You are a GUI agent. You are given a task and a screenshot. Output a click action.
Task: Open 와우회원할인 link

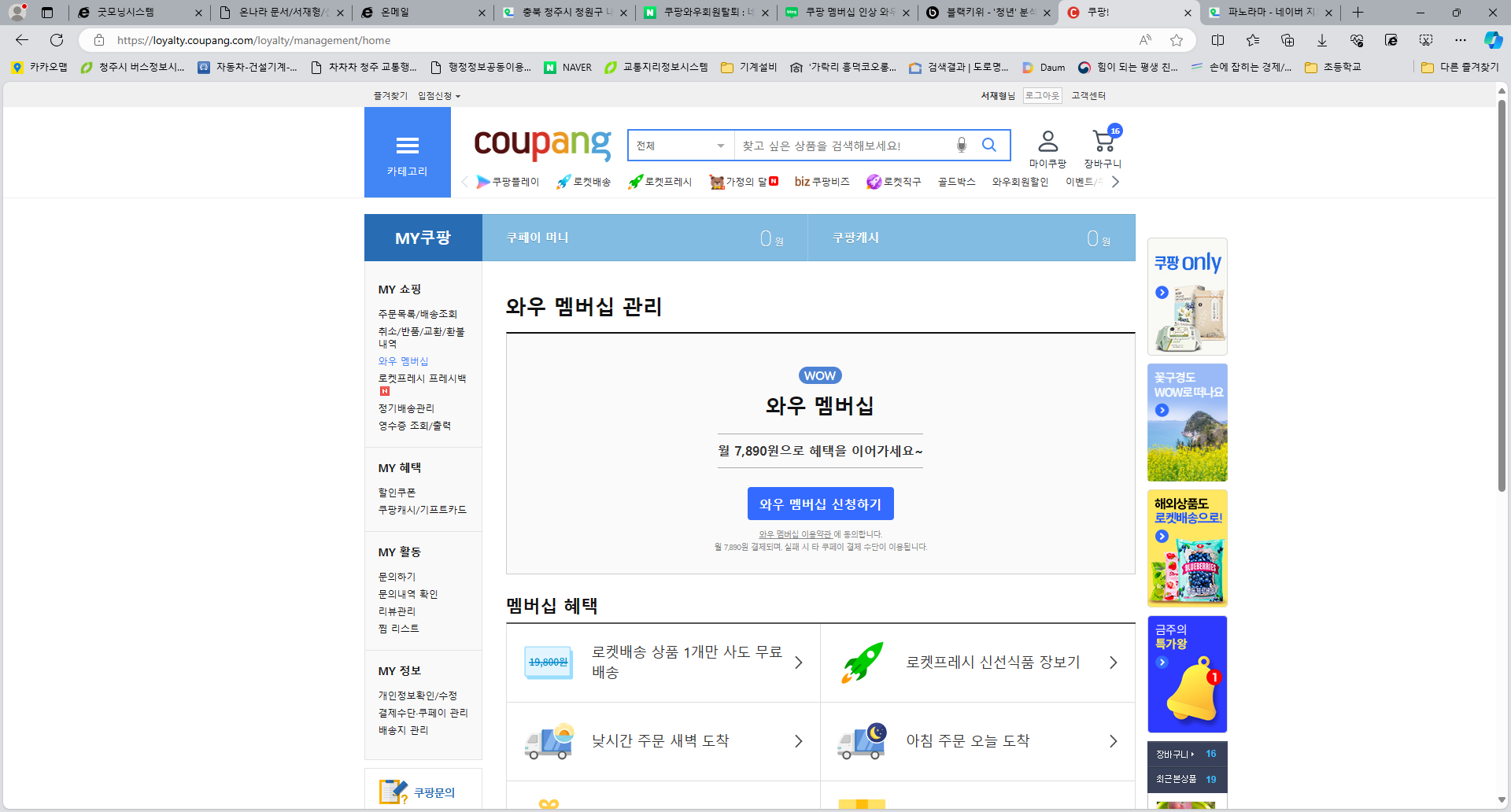pyautogui.click(x=1020, y=182)
